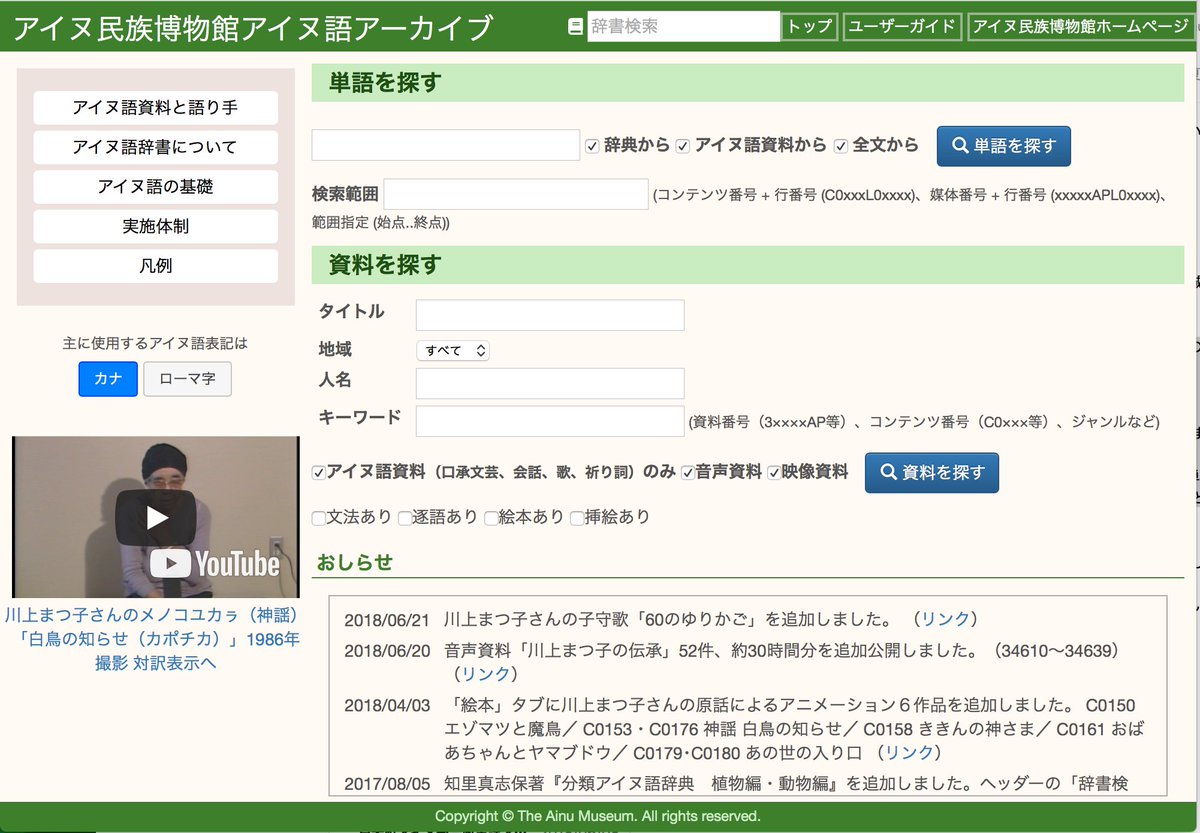Switch notation to ローマ字
This screenshot has width=1200, height=833.
pos(187,379)
